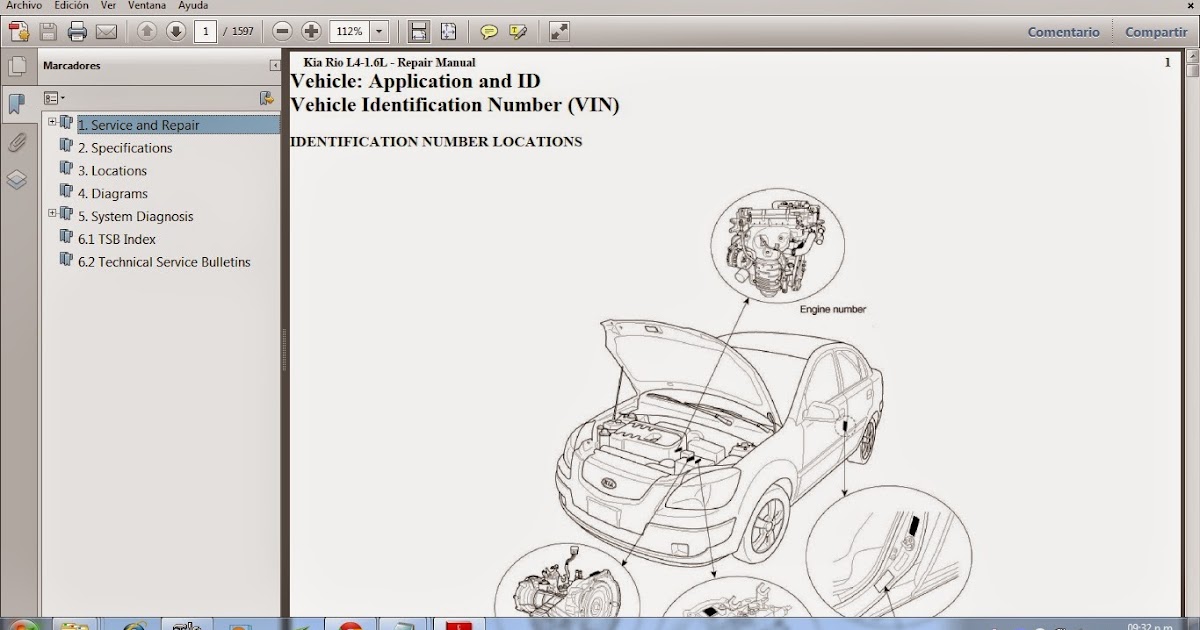Fit one full page to window
This screenshot has height=630, width=1200.
448,31
